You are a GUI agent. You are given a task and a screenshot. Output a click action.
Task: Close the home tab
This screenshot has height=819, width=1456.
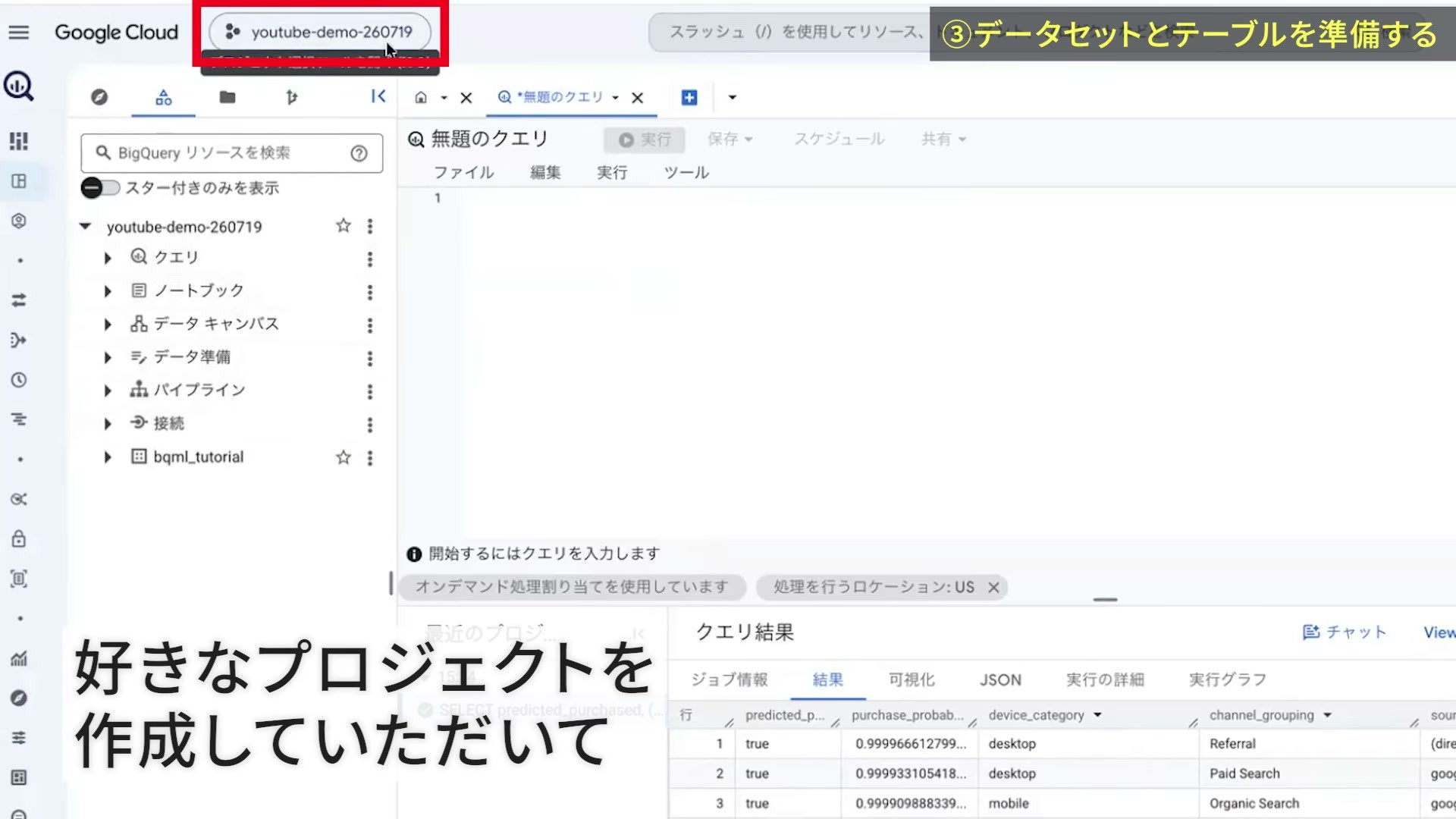[466, 98]
